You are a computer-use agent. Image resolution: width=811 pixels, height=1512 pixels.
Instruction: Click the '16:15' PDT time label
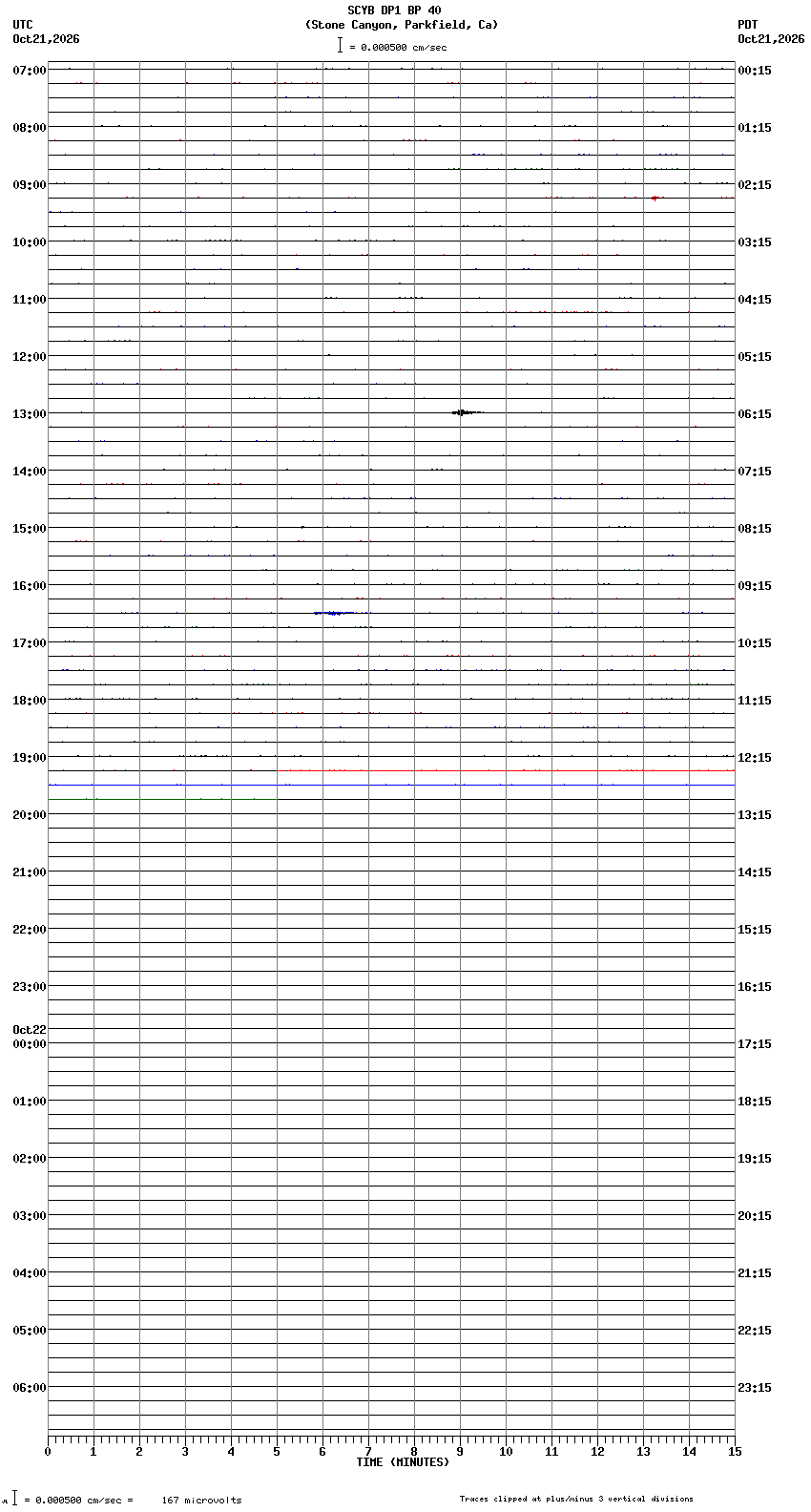755,987
